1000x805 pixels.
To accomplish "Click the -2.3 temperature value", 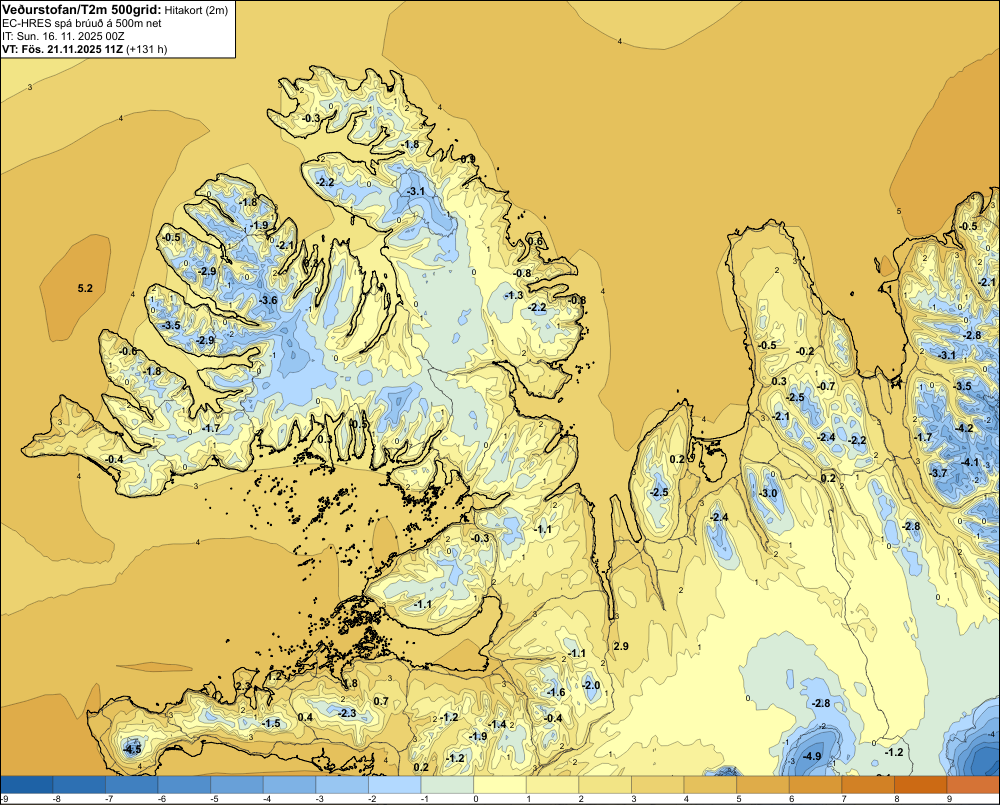I will click(347, 713).
